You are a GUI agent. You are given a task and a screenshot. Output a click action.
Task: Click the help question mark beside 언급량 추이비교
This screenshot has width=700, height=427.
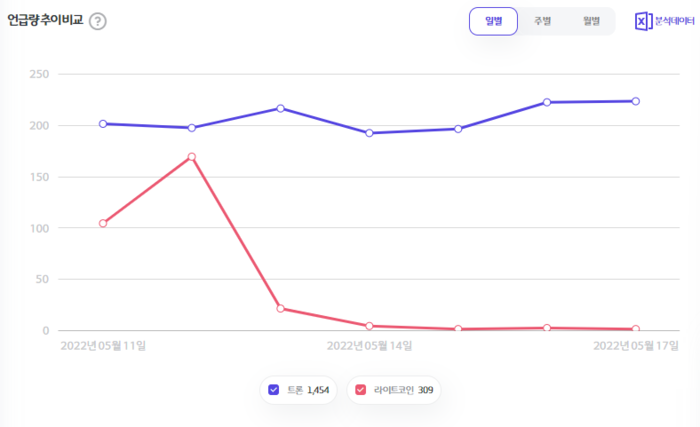click(97, 21)
